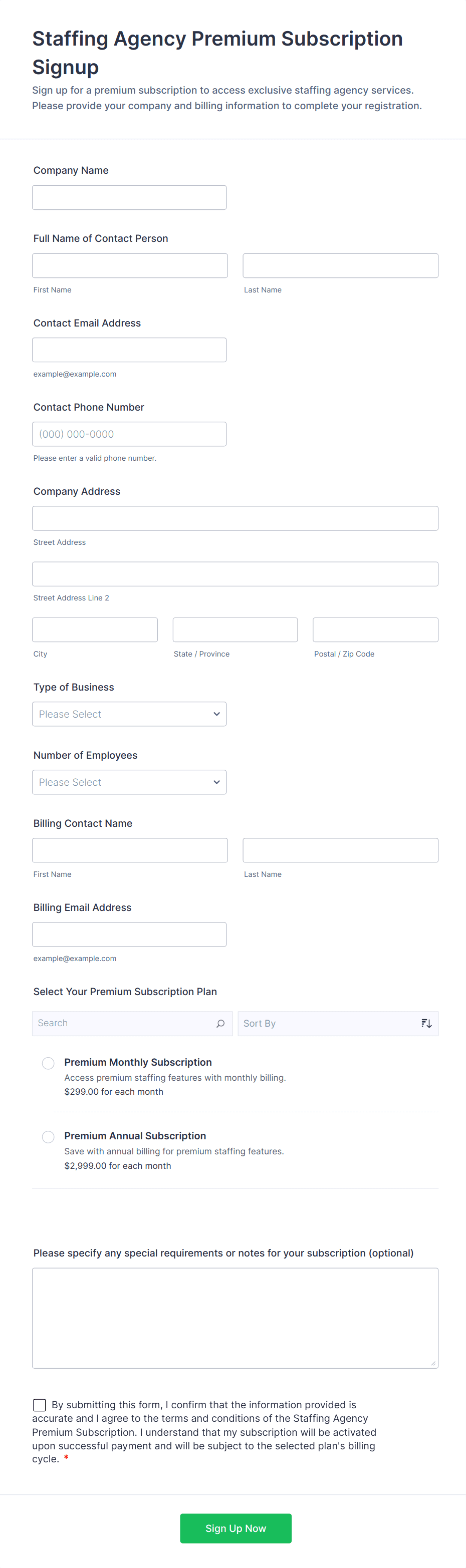Focus the Postal / Zip Code field
466x1568 pixels.
point(375,630)
